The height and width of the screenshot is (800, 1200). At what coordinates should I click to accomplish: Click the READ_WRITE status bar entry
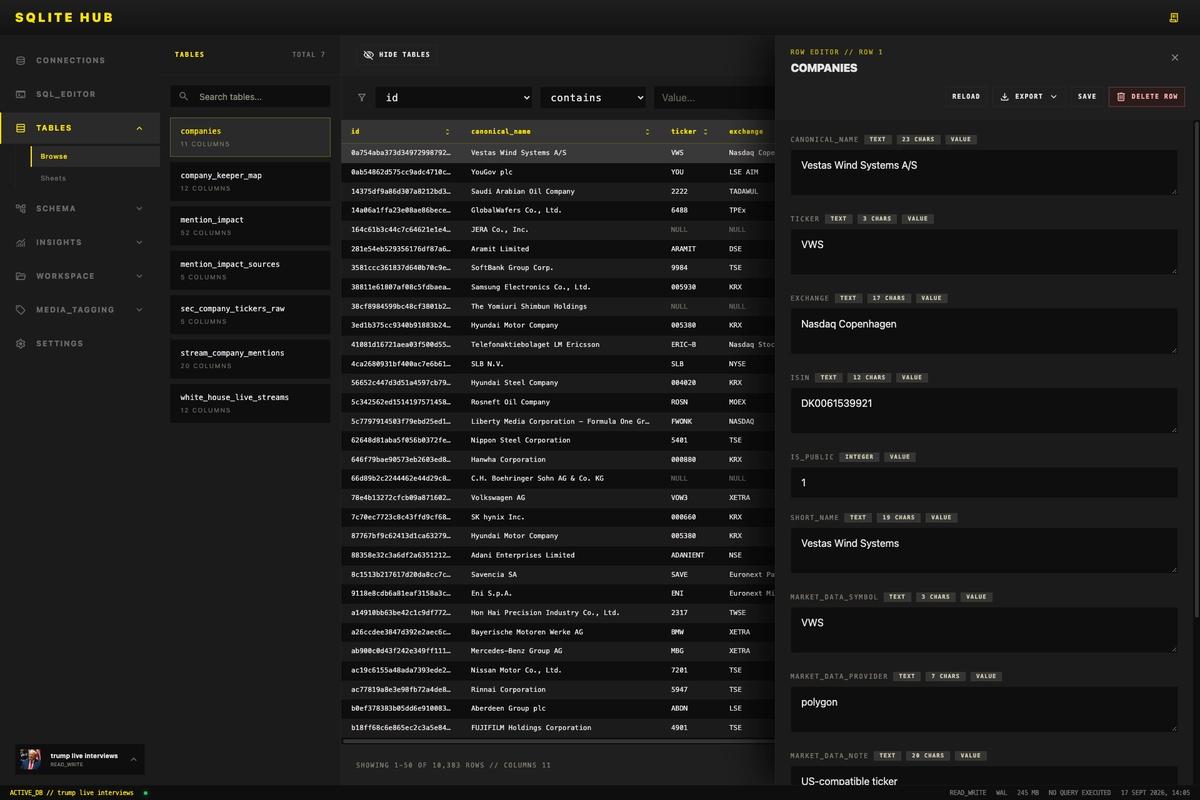pyautogui.click(x=967, y=793)
